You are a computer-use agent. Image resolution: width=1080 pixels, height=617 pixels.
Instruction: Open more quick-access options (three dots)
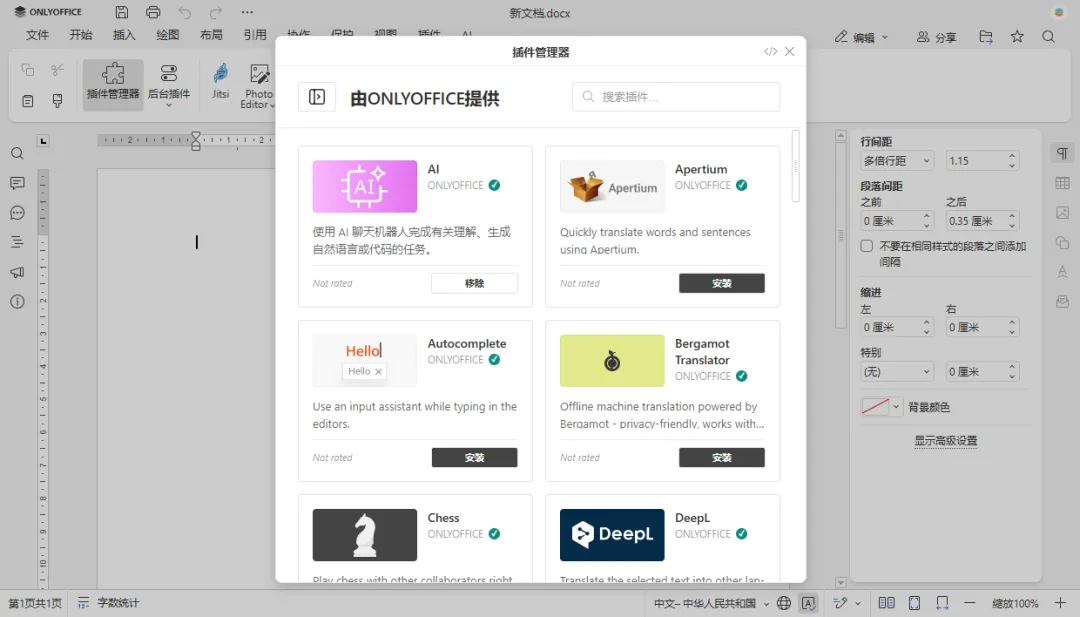(247, 12)
